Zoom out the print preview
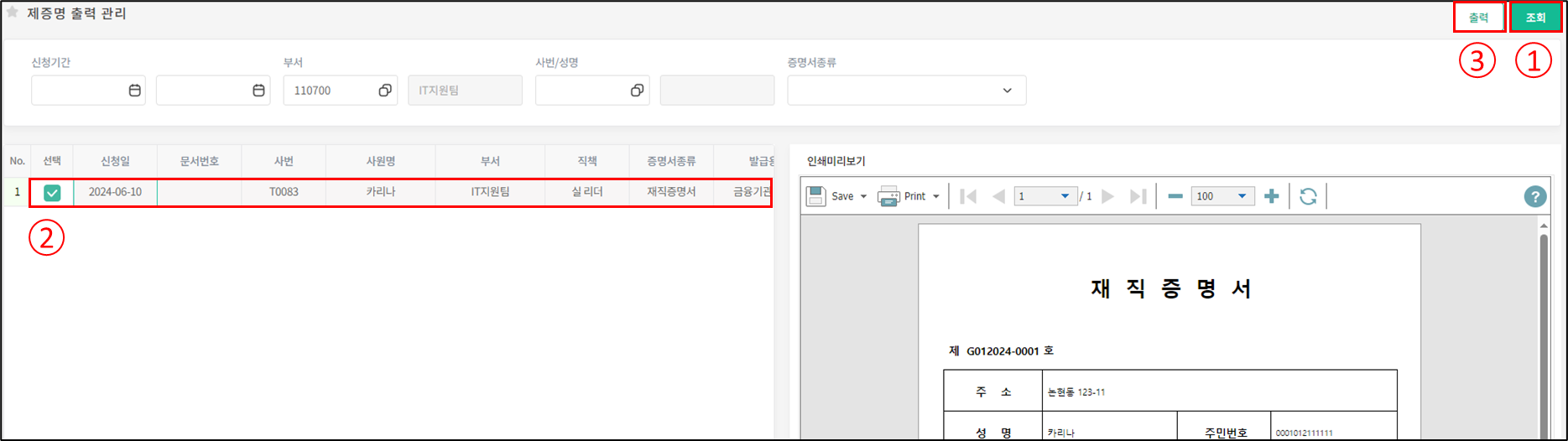 (1175, 196)
